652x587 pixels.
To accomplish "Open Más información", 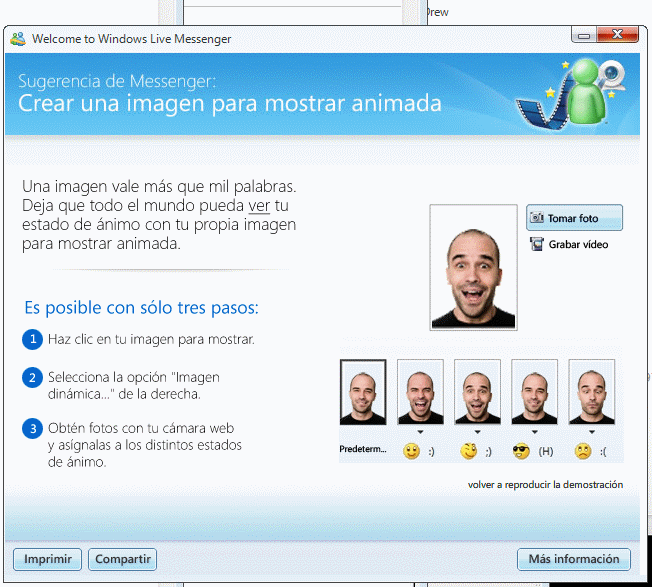I will click(x=574, y=559).
